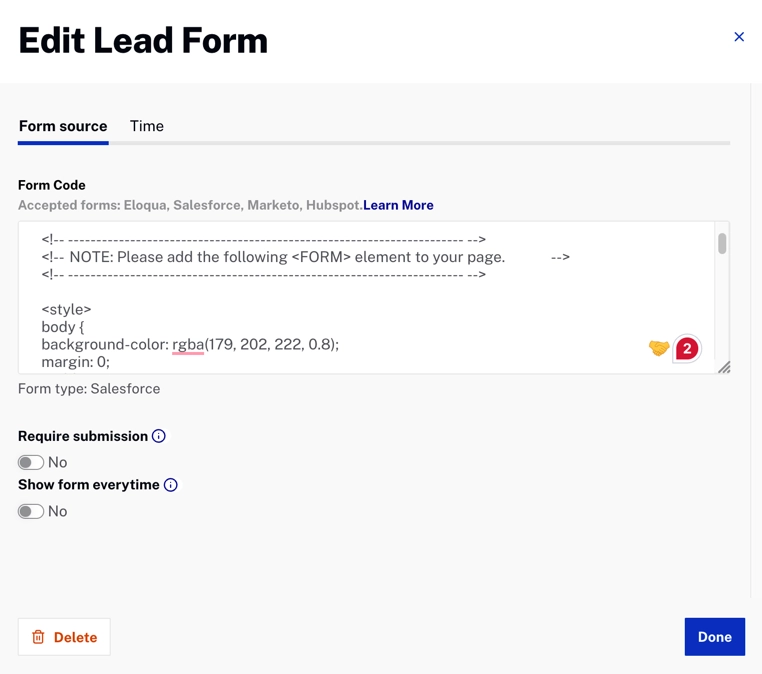This screenshot has height=674, width=762.
Task: Show info for Require submission
Action: (x=159, y=436)
